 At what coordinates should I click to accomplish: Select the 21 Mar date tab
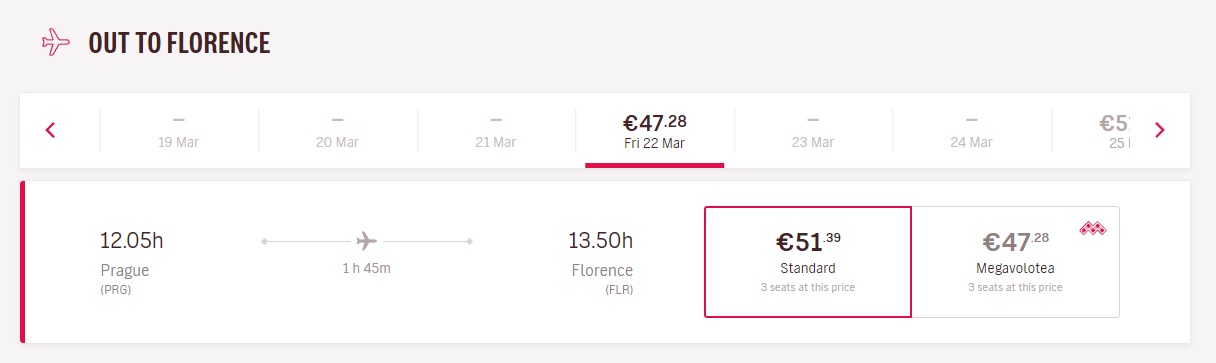coord(496,131)
